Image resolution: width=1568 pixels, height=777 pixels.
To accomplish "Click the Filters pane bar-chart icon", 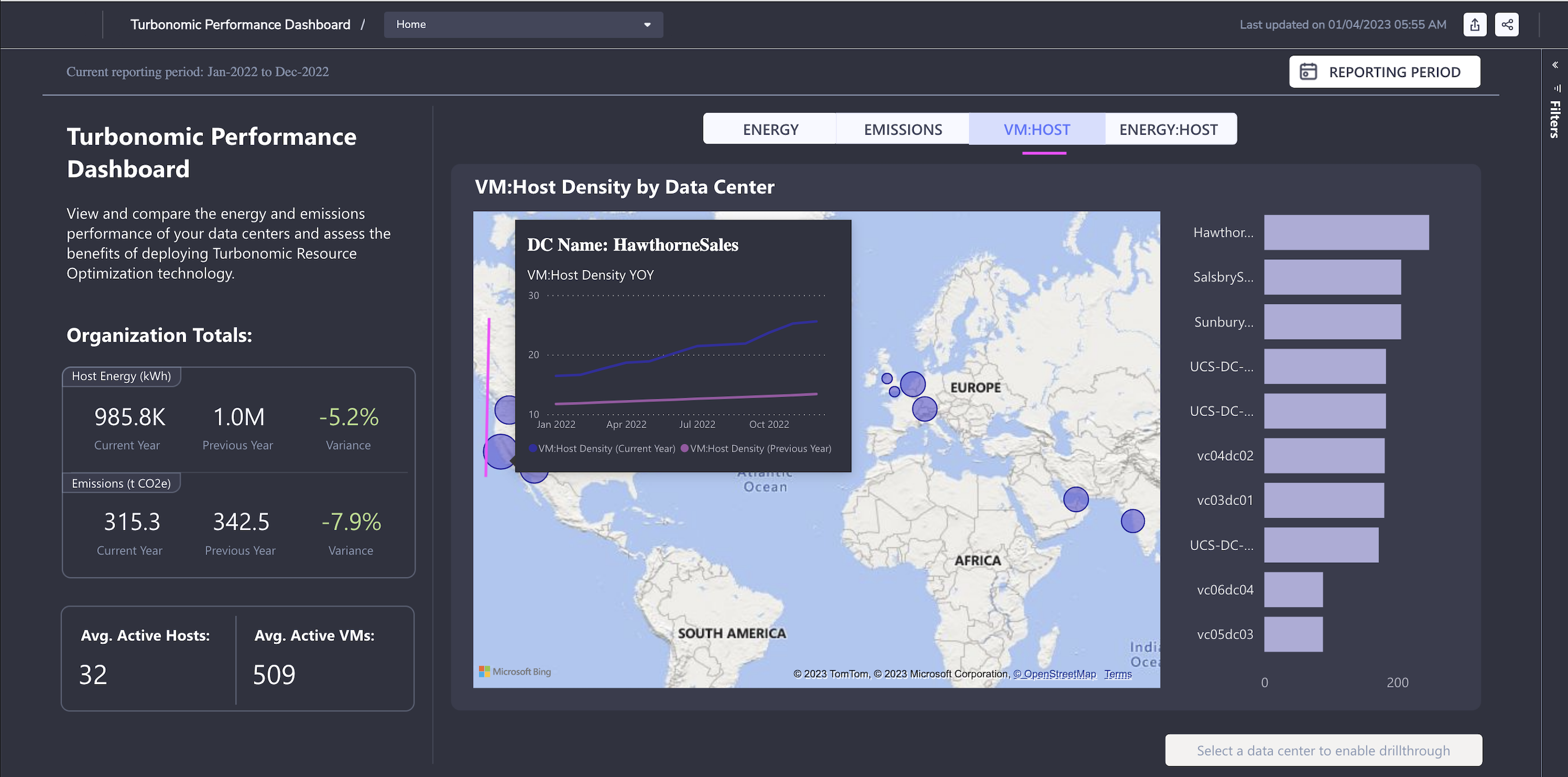I will 1557,88.
